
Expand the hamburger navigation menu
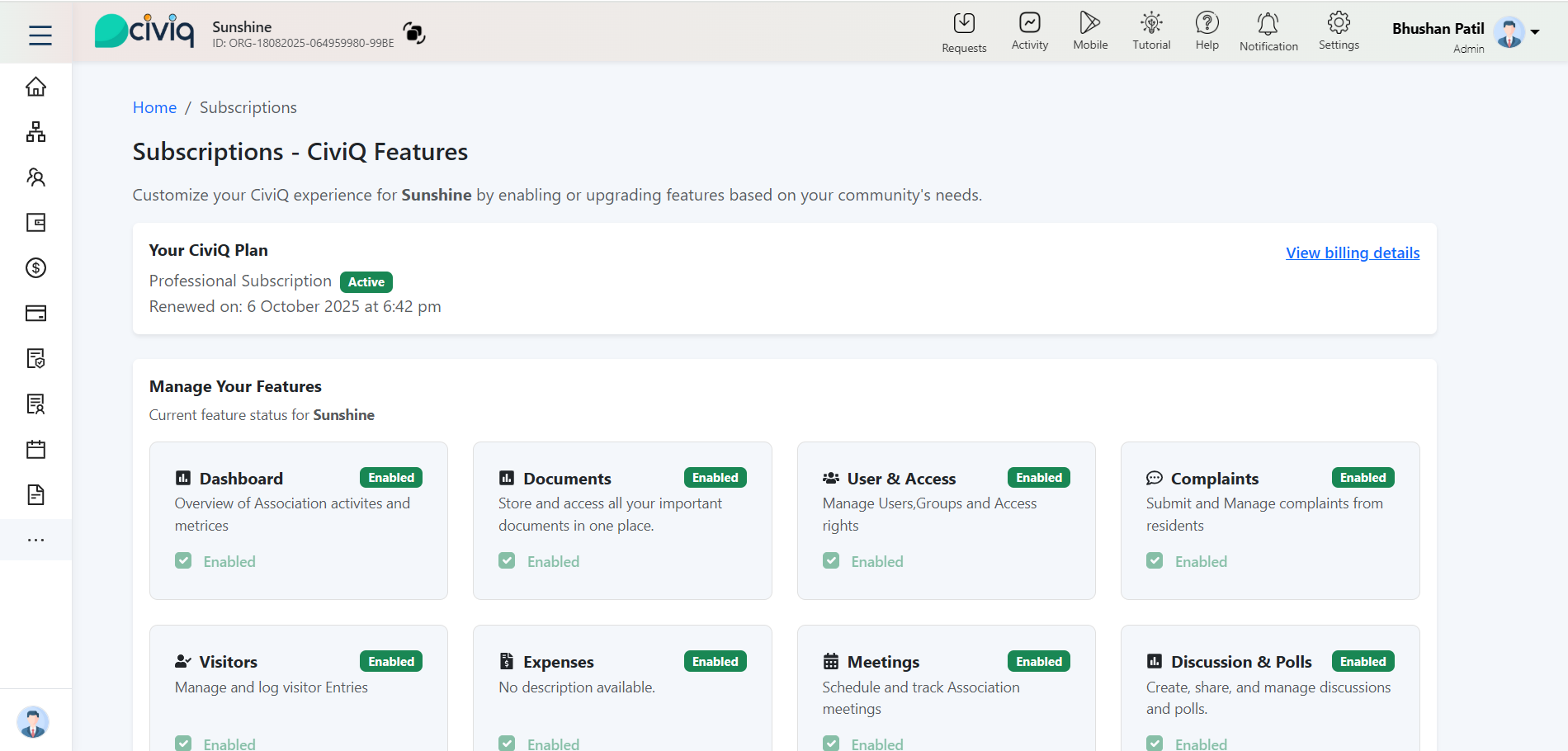point(40,35)
